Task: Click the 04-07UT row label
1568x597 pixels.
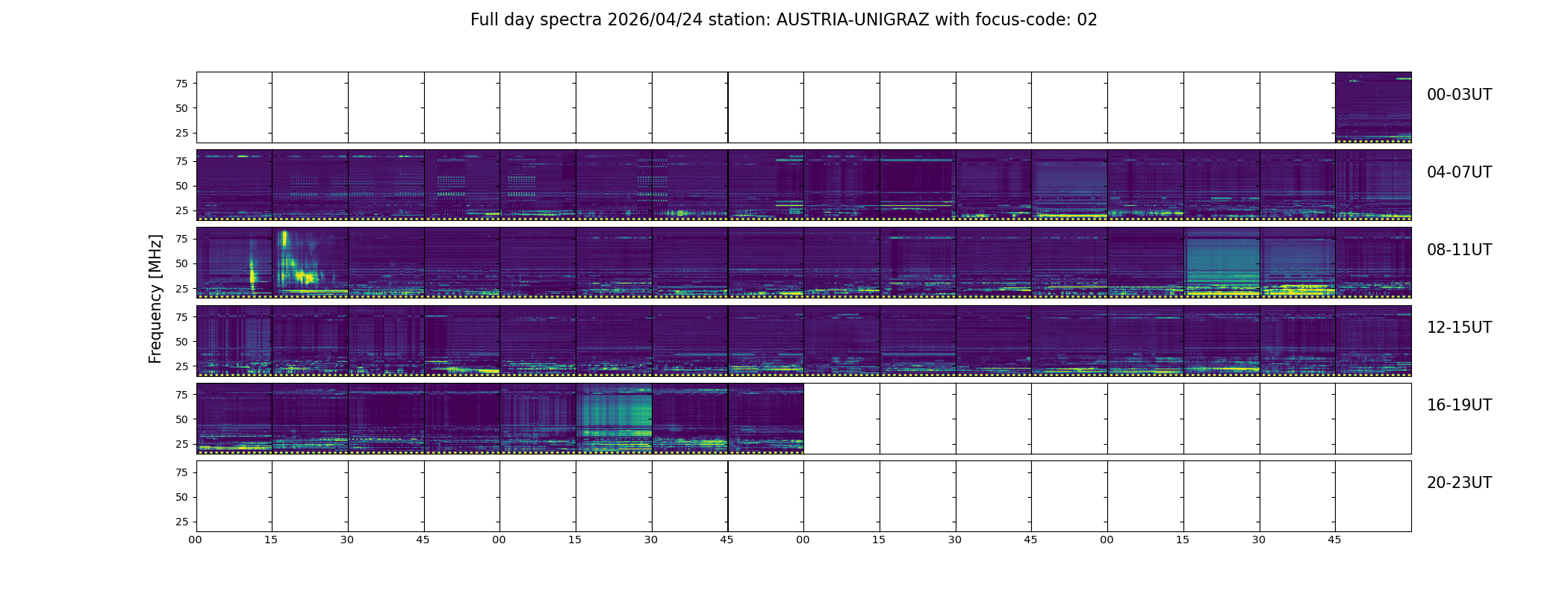Action: [1459, 172]
